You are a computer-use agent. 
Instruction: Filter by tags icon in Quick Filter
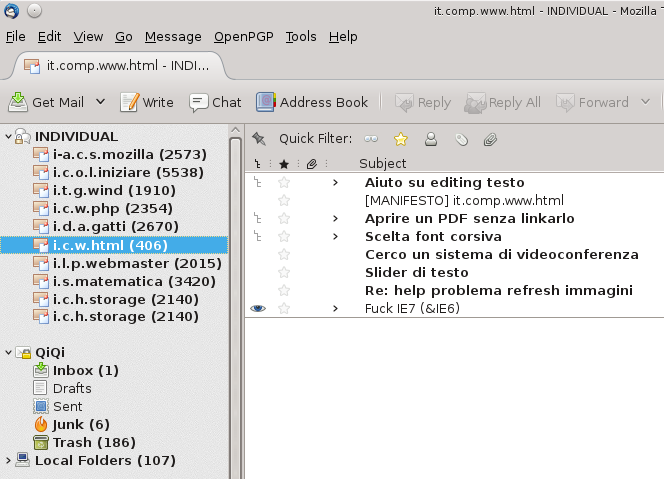click(x=461, y=139)
